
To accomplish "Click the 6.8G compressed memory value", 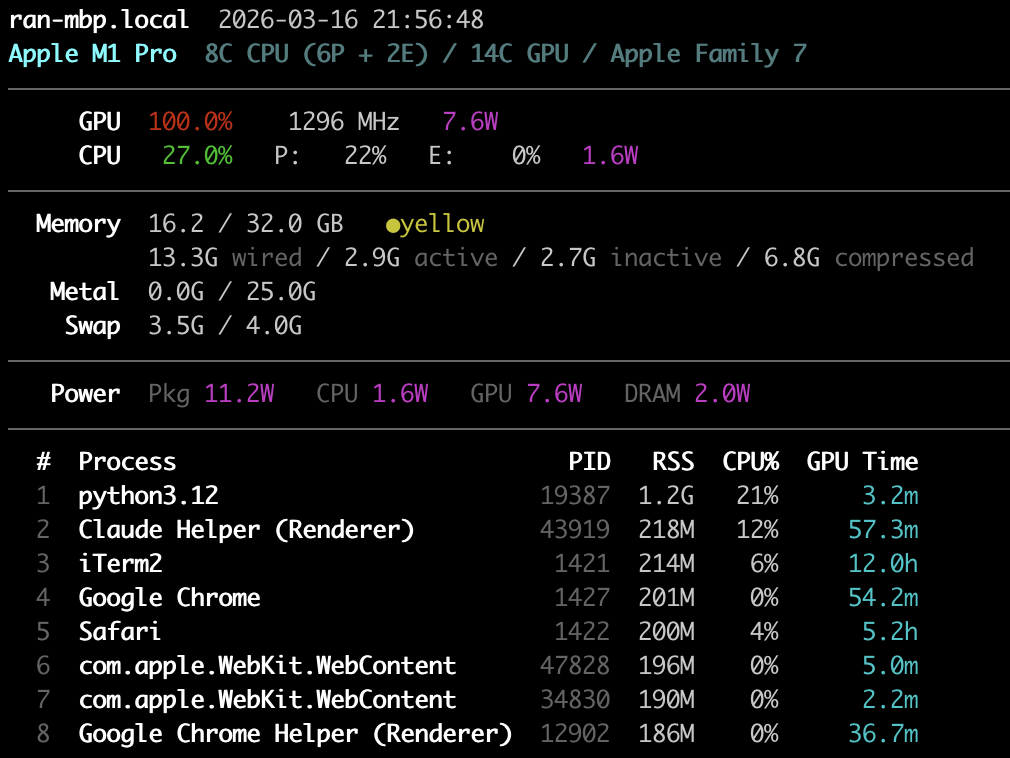I will tap(792, 258).
